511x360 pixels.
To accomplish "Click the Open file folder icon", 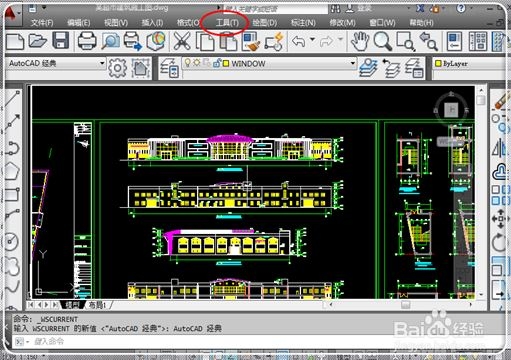I will click(37, 41).
